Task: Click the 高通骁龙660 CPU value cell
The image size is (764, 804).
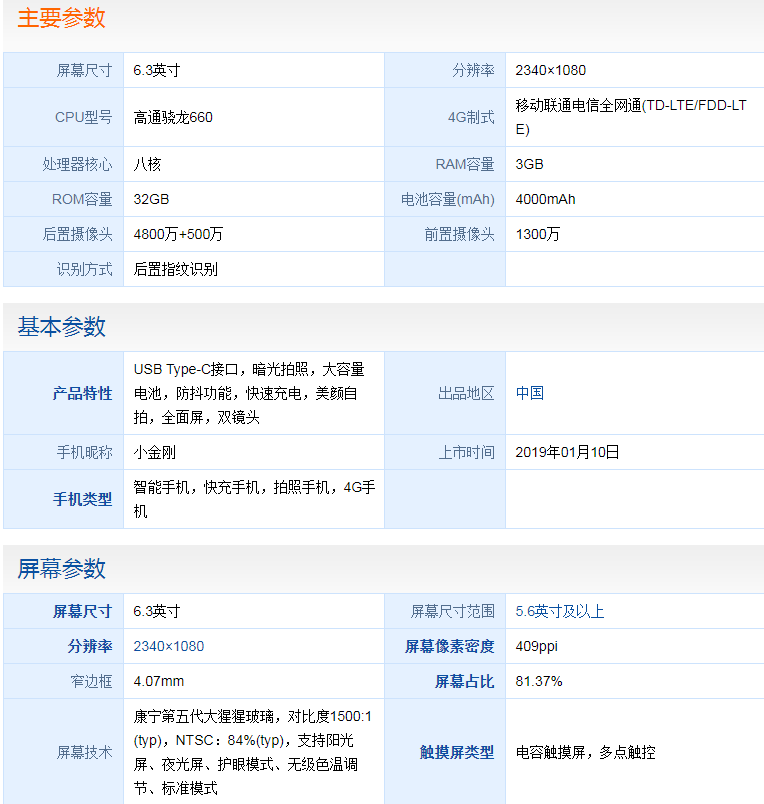Action: pyautogui.click(x=173, y=117)
